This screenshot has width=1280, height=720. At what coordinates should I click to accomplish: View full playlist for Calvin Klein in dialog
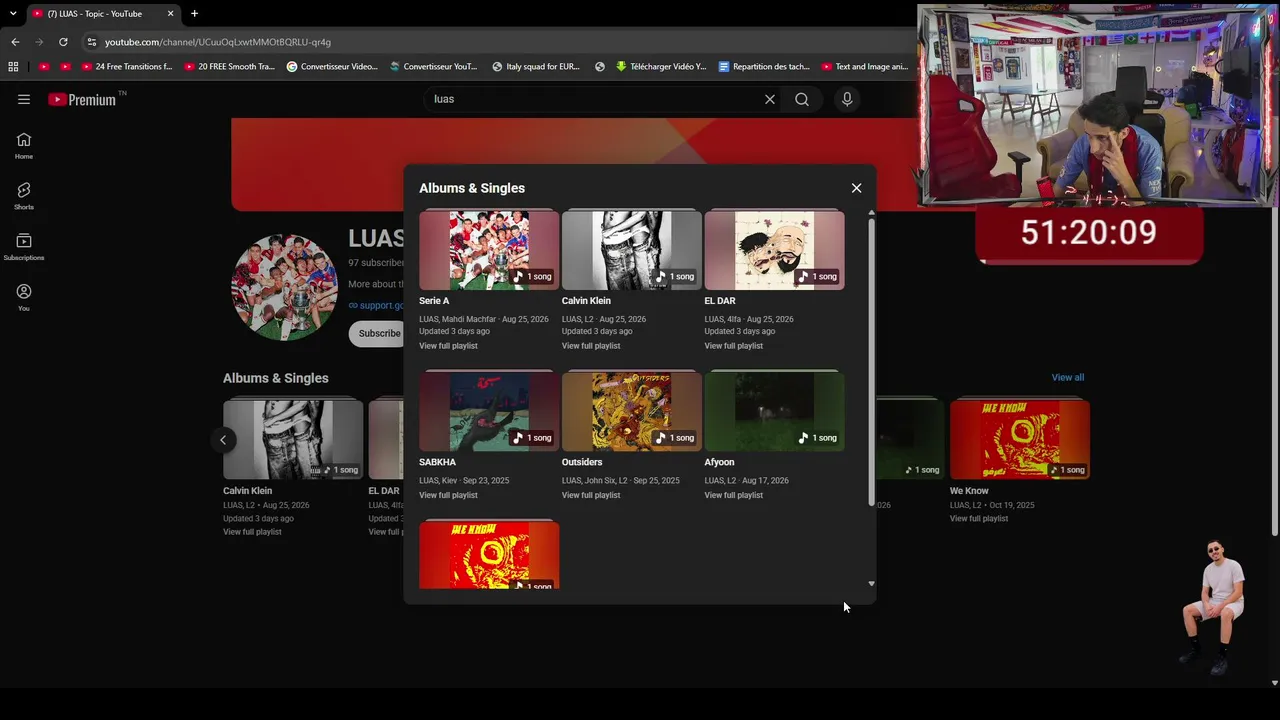click(591, 346)
